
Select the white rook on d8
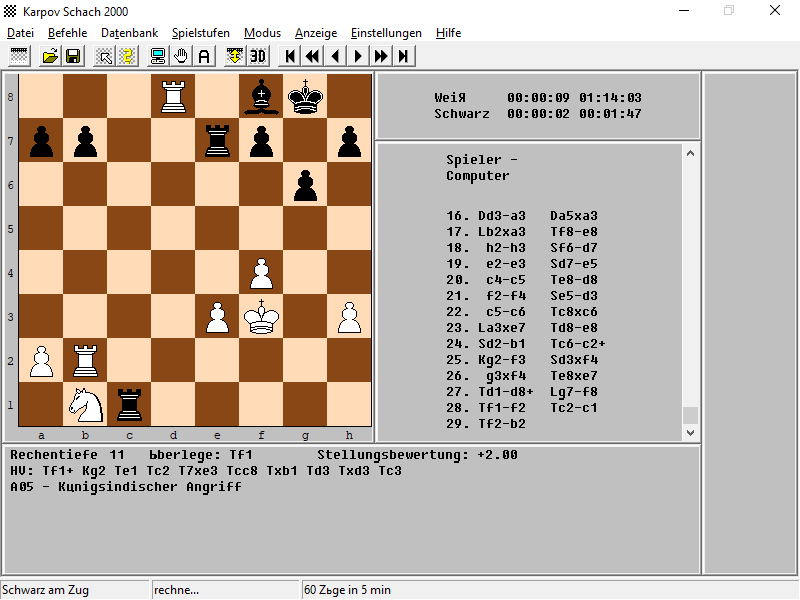point(173,96)
